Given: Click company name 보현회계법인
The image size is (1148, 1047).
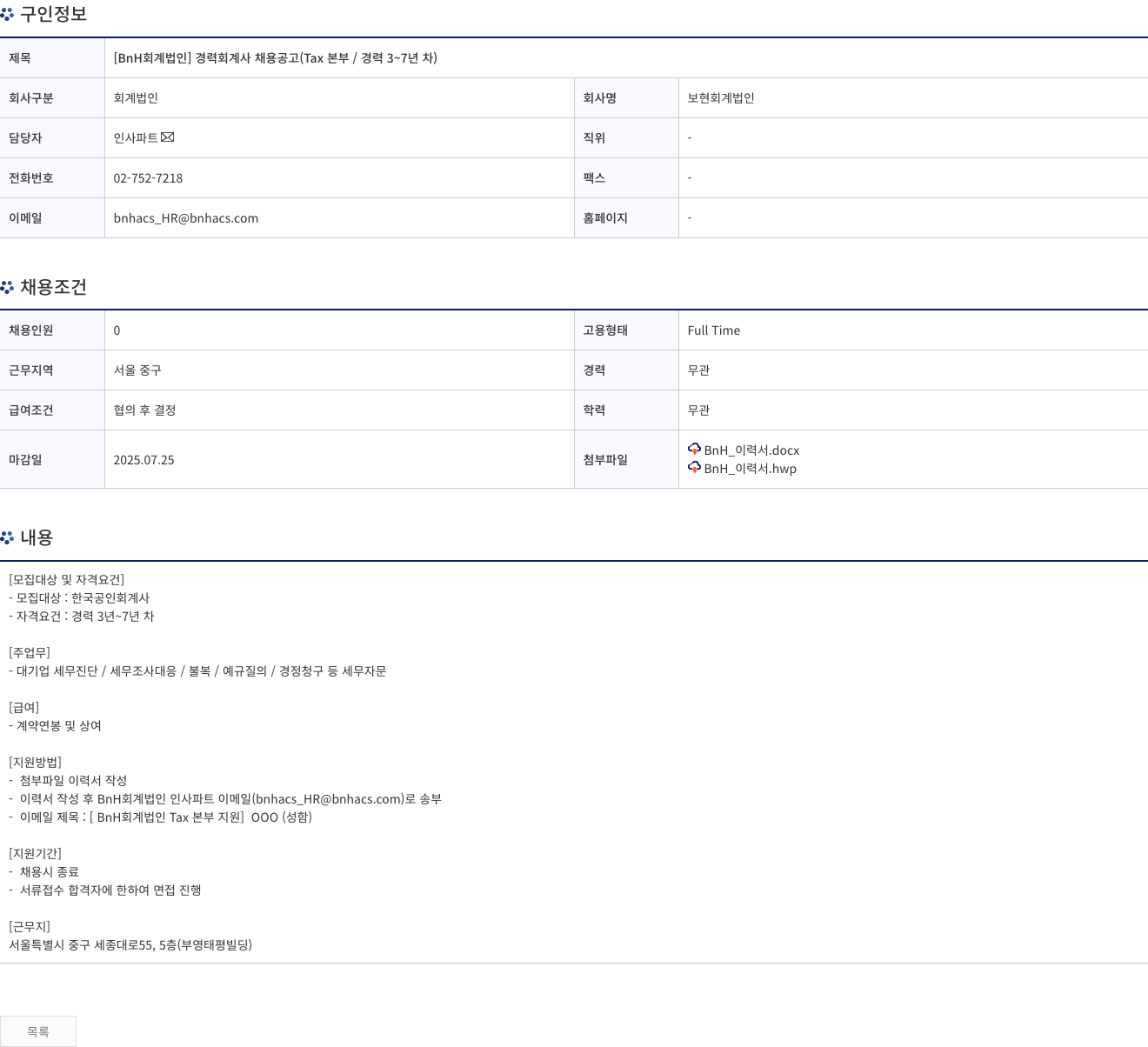Looking at the screenshot, I should 721,98.
